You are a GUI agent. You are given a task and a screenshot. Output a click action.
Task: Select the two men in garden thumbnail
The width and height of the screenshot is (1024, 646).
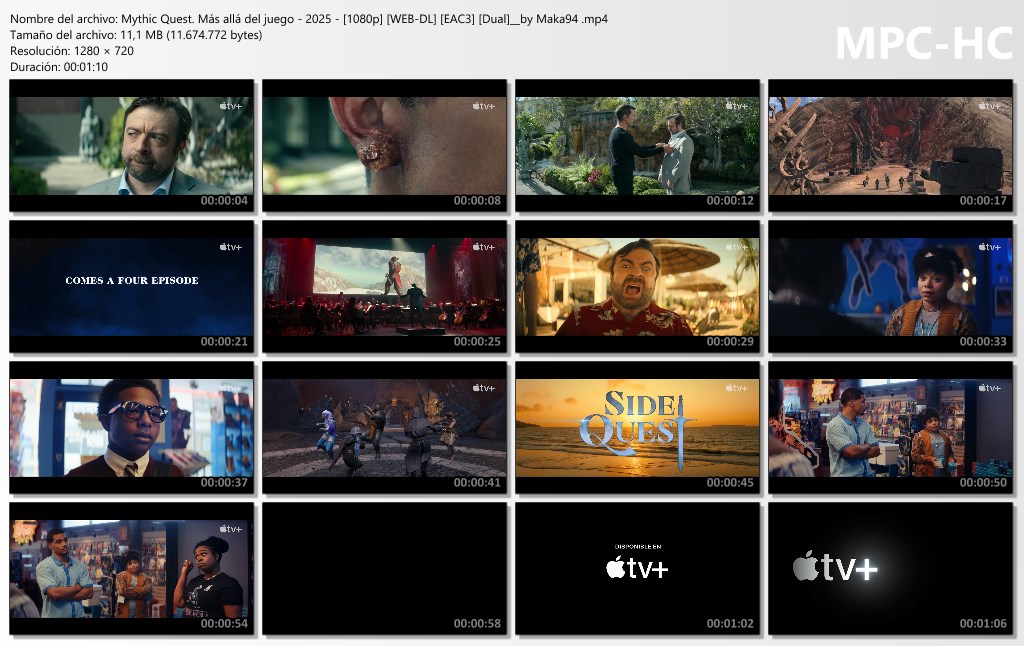[x=637, y=146]
